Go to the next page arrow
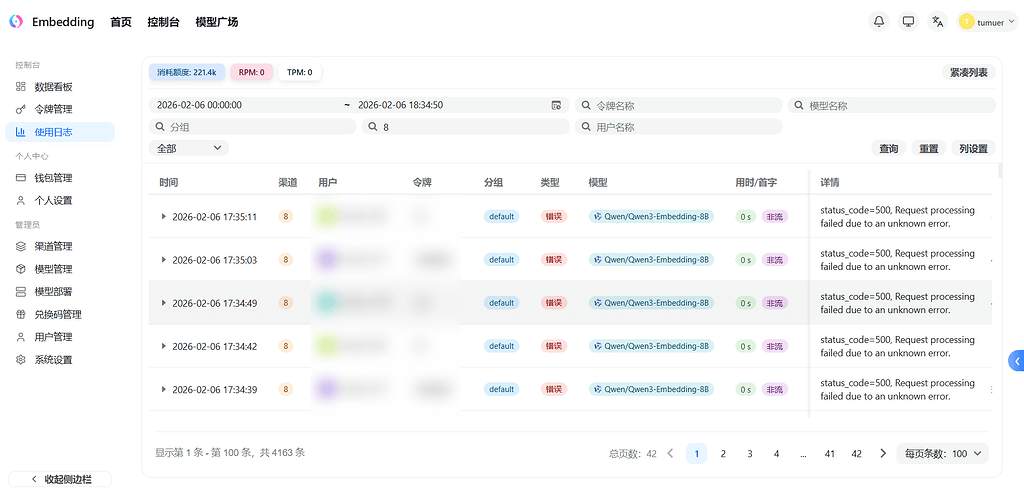This screenshot has width=1024, height=494. [883, 453]
